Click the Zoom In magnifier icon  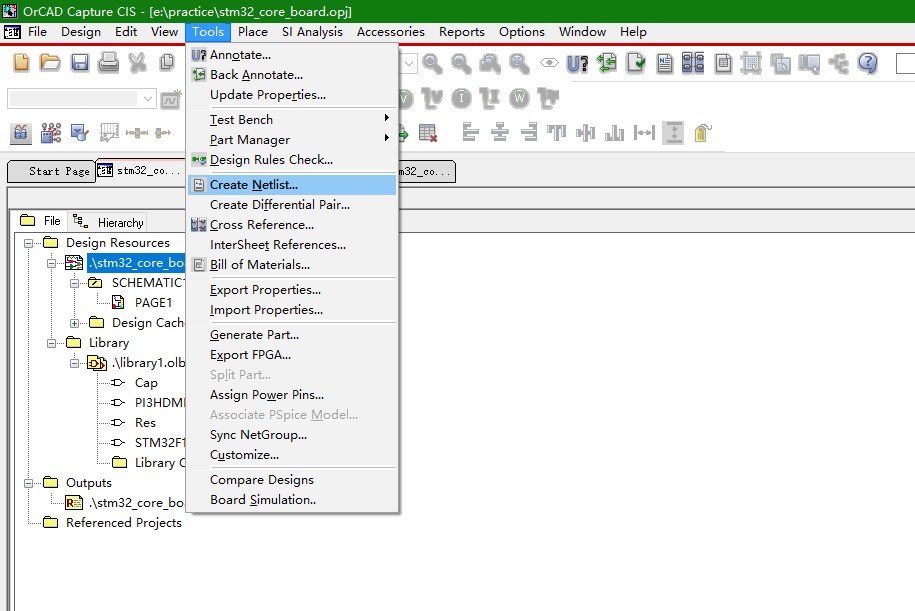[432, 63]
